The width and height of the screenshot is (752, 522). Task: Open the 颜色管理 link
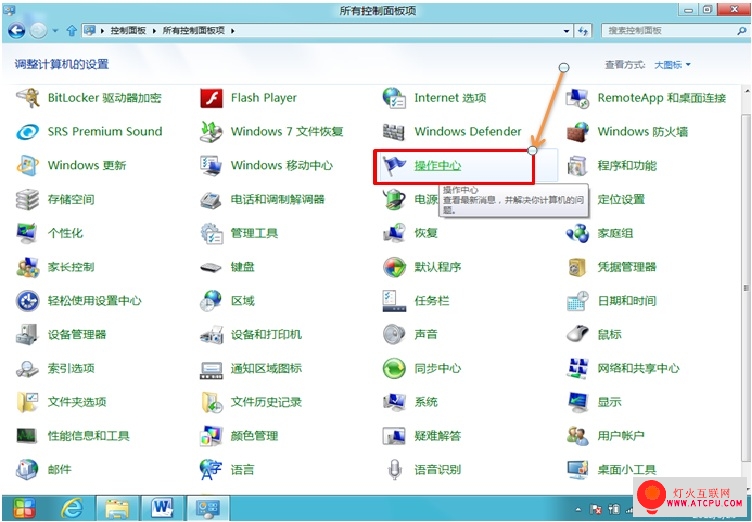[x=254, y=436]
